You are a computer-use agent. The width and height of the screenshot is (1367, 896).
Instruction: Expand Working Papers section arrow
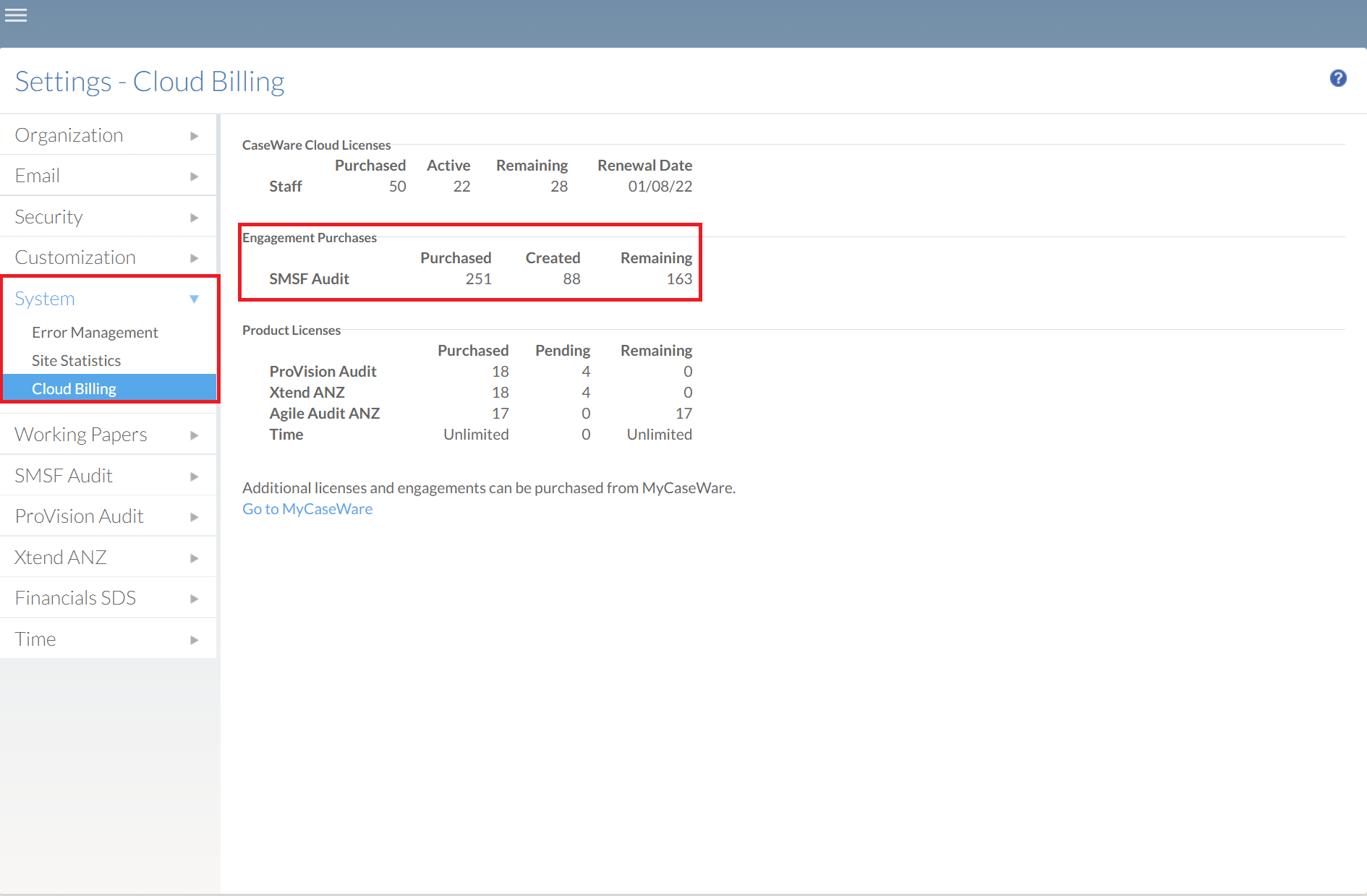[x=194, y=435]
